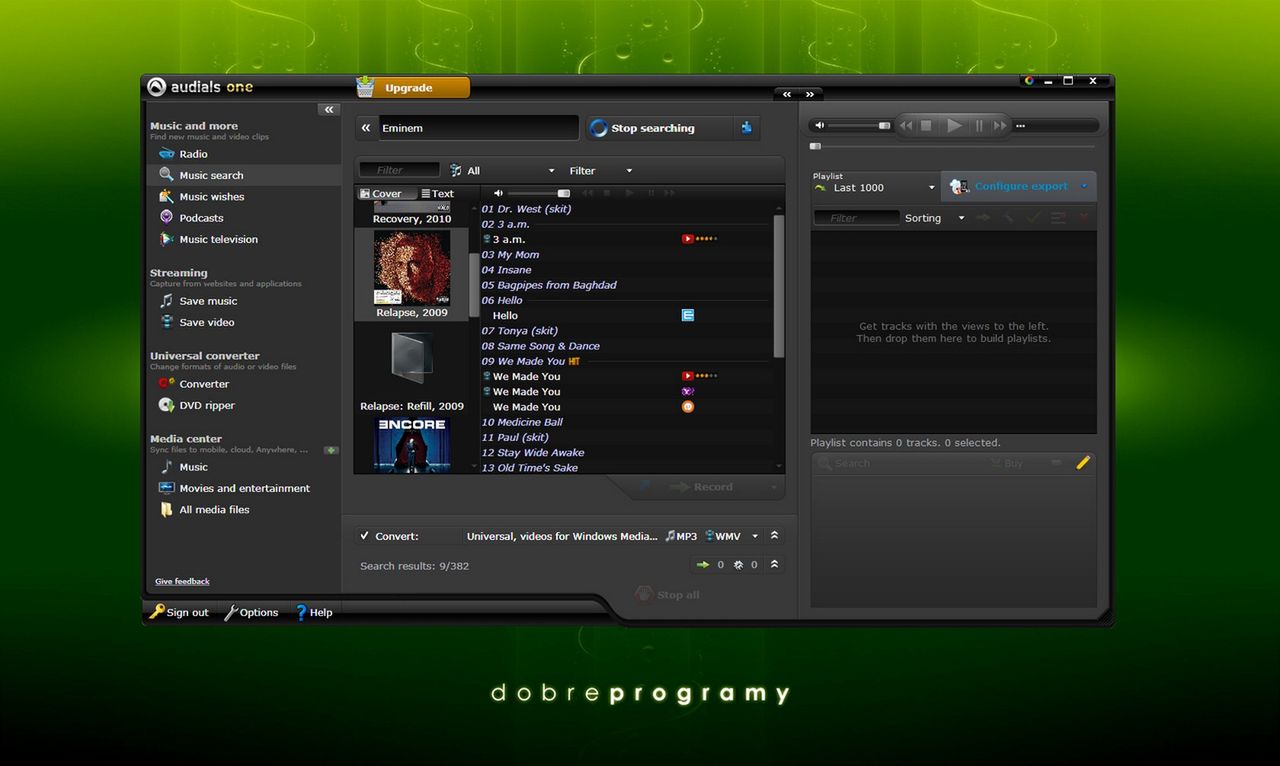The height and width of the screenshot is (766, 1280).
Task: Open Save music streaming option
Action: pyautogui.click(x=198, y=301)
